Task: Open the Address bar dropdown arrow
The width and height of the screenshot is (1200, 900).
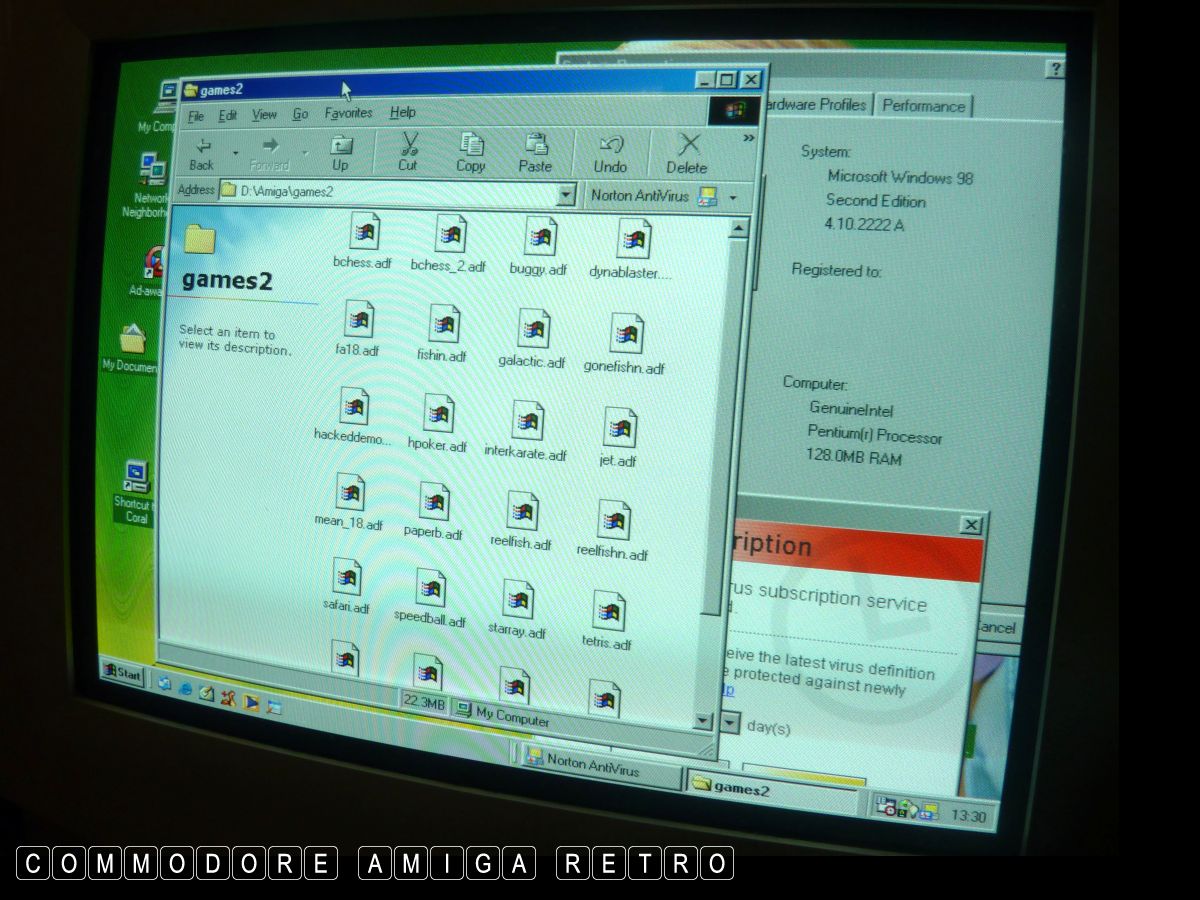Action: (567, 195)
